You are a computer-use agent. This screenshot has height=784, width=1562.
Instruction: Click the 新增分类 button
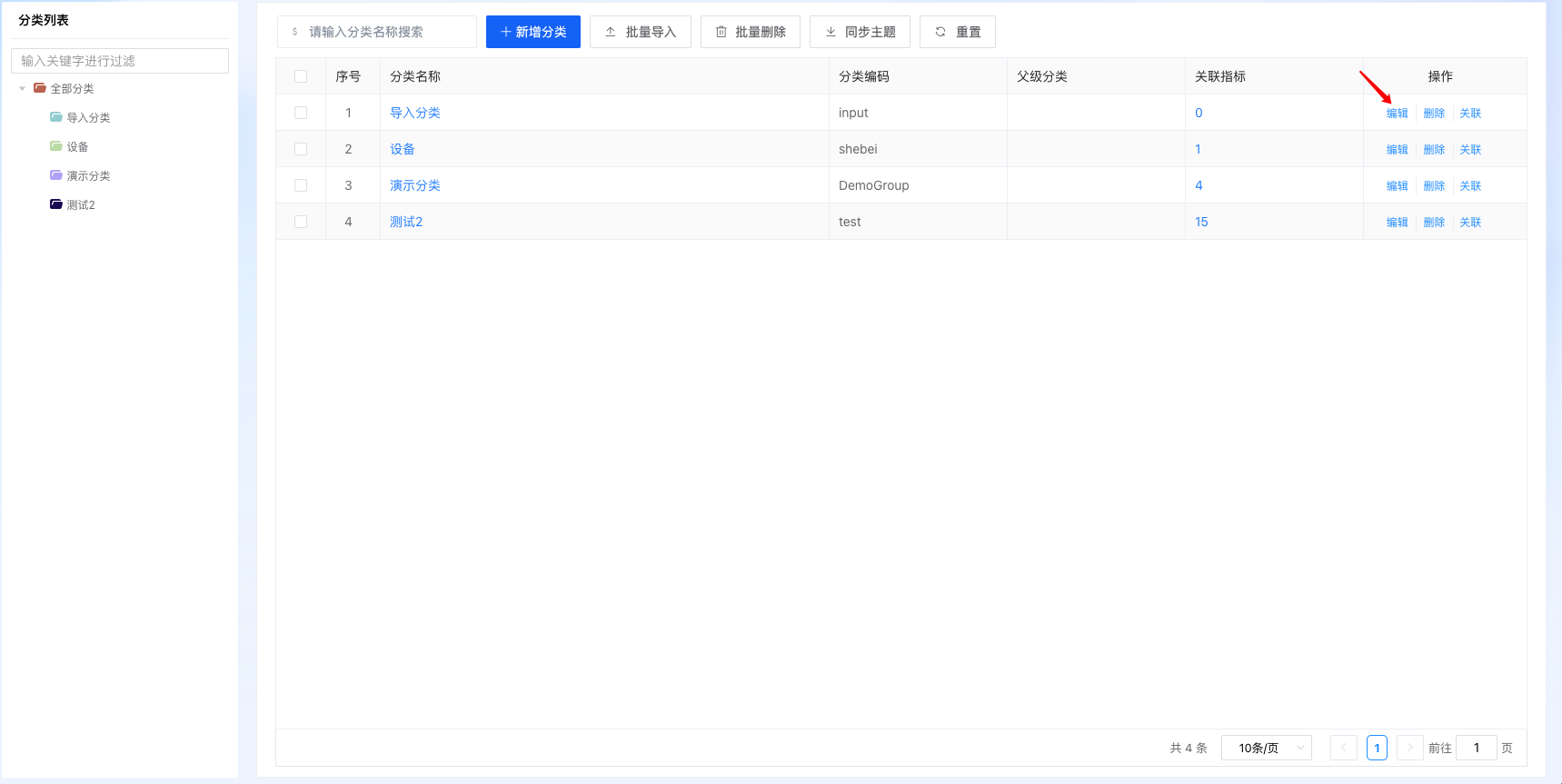[532, 32]
